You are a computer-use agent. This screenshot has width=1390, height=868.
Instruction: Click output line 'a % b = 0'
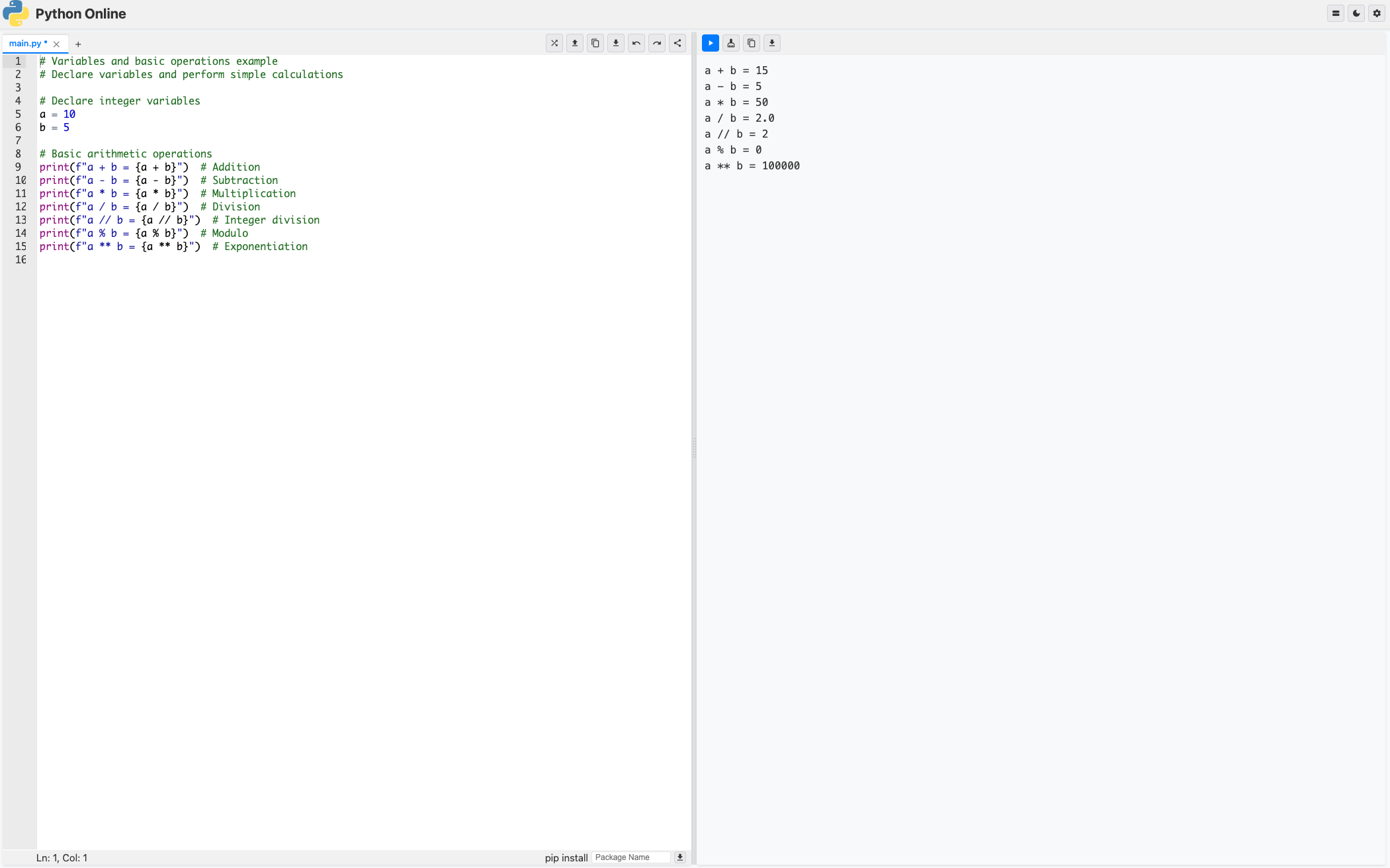733,150
